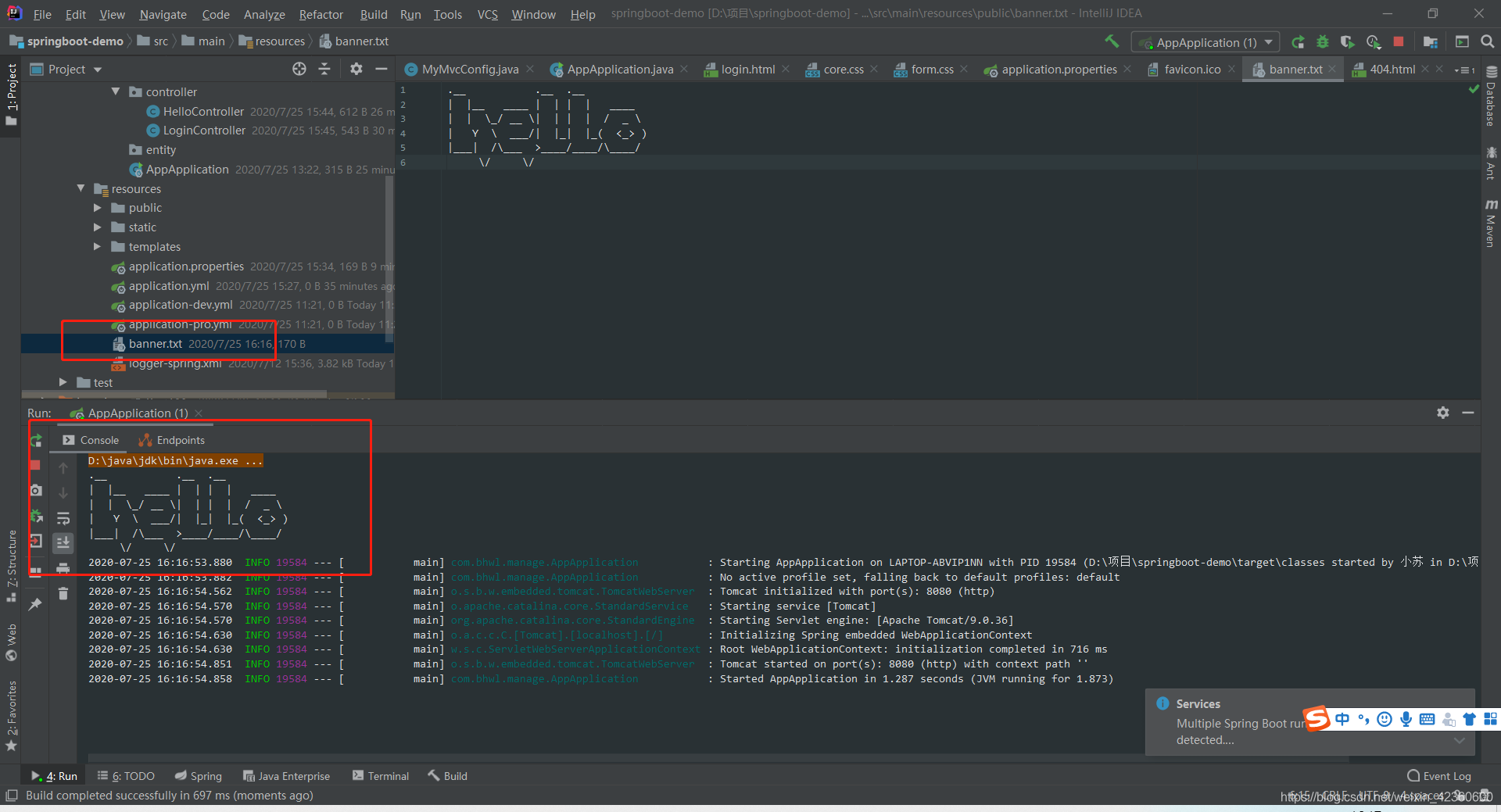Open the Build tool window

pyautogui.click(x=447, y=776)
